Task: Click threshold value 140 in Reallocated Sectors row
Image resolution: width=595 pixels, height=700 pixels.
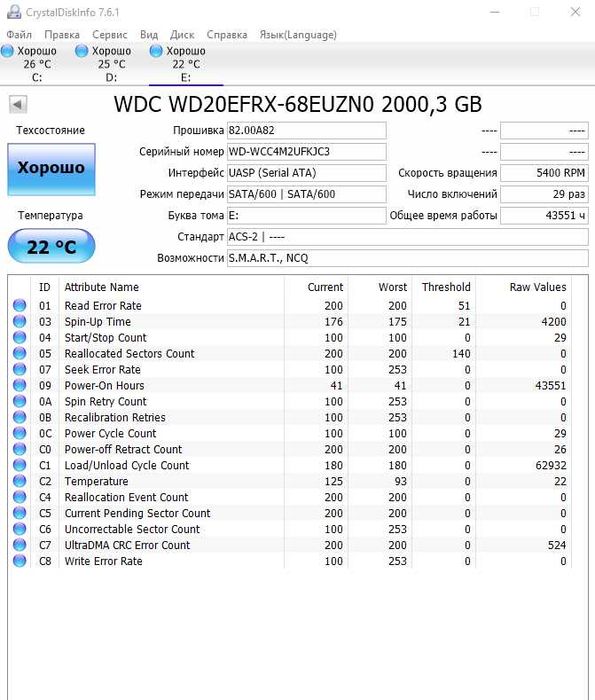Action: click(x=462, y=354)
